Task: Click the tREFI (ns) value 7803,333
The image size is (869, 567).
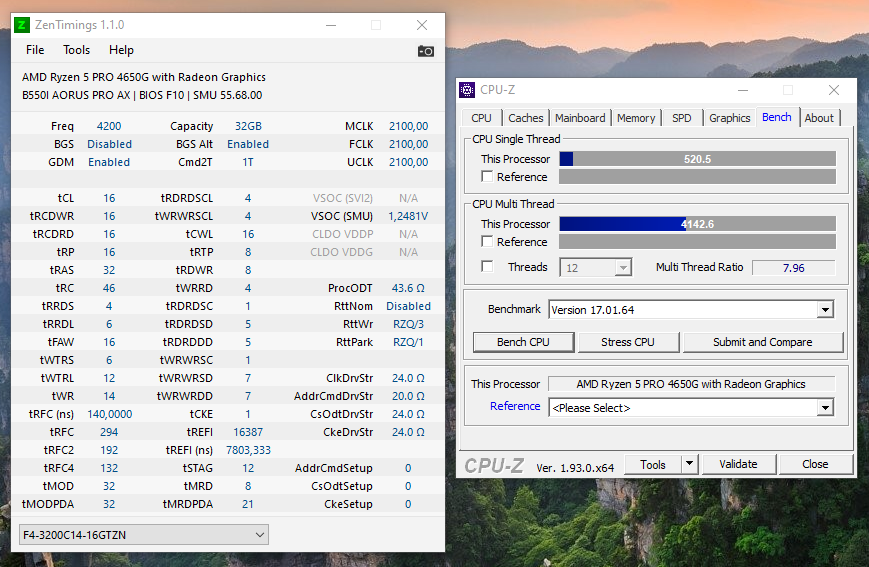Action: click(x=248, y=450)
